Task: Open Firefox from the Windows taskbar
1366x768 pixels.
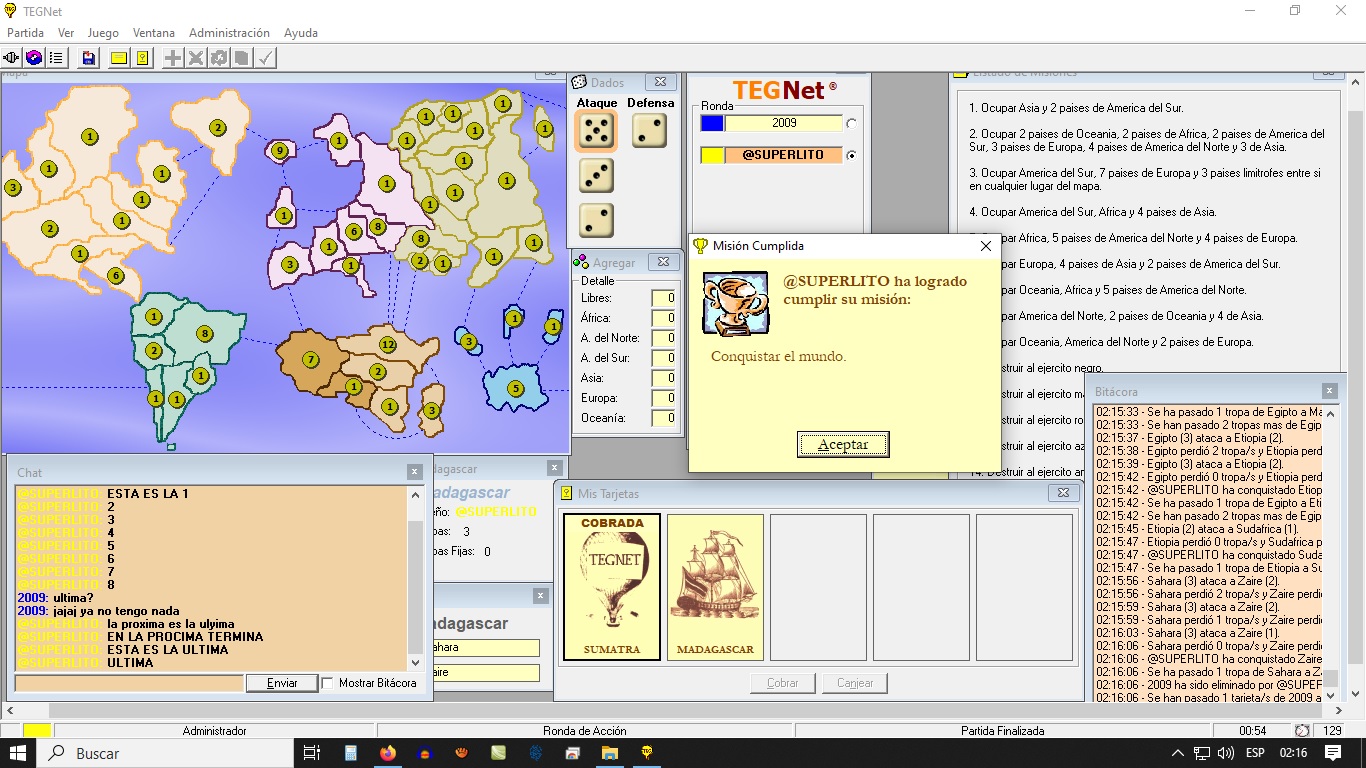Action: pyautogui.click(x=388, y=753)
